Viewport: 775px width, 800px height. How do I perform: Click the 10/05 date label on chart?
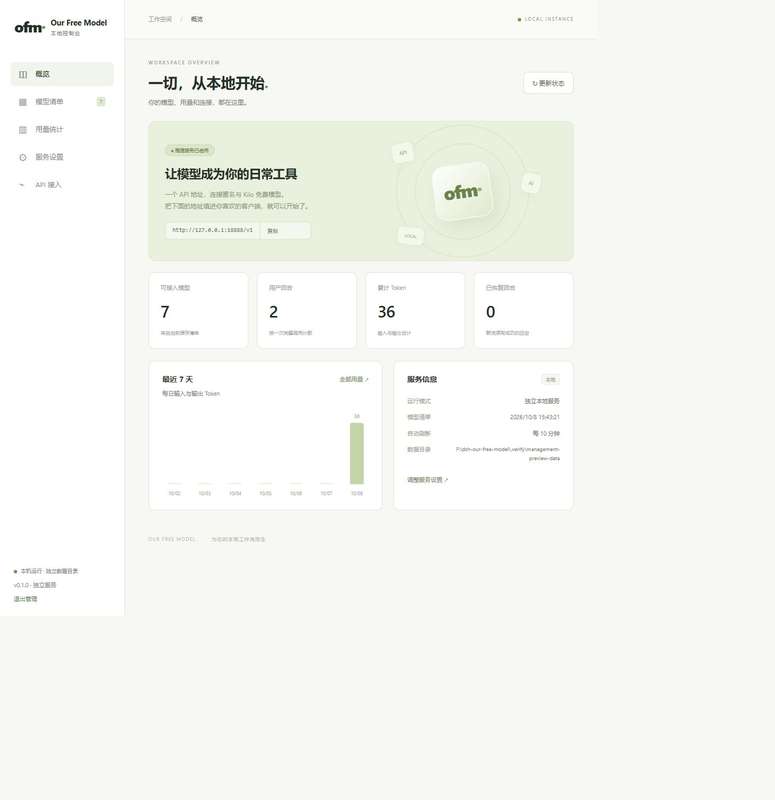[x=265, y=493]
